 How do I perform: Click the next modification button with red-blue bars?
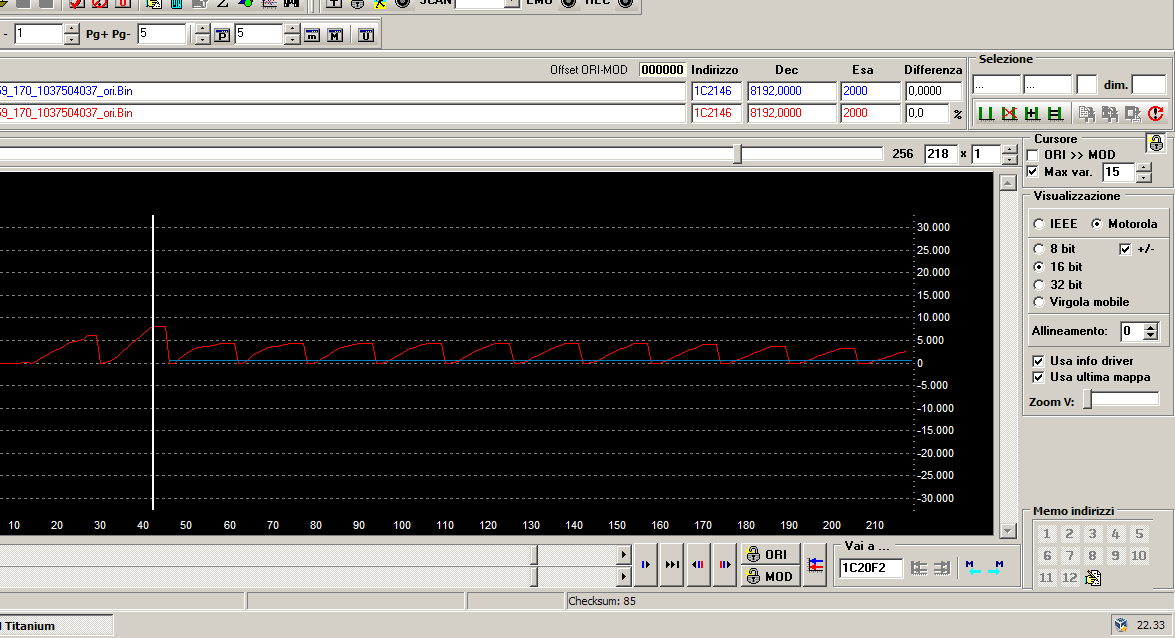725,565
